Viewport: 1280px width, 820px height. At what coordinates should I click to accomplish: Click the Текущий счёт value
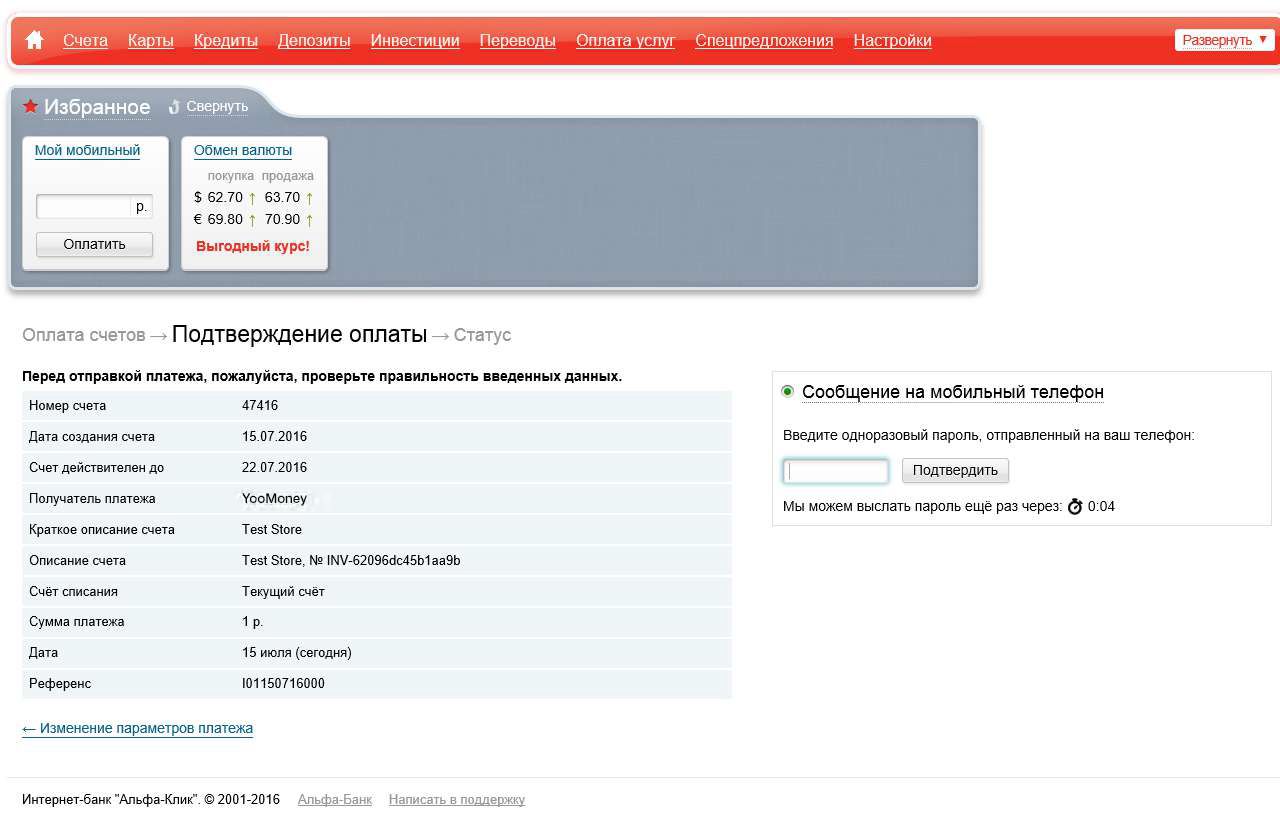(x=283, y=592)
